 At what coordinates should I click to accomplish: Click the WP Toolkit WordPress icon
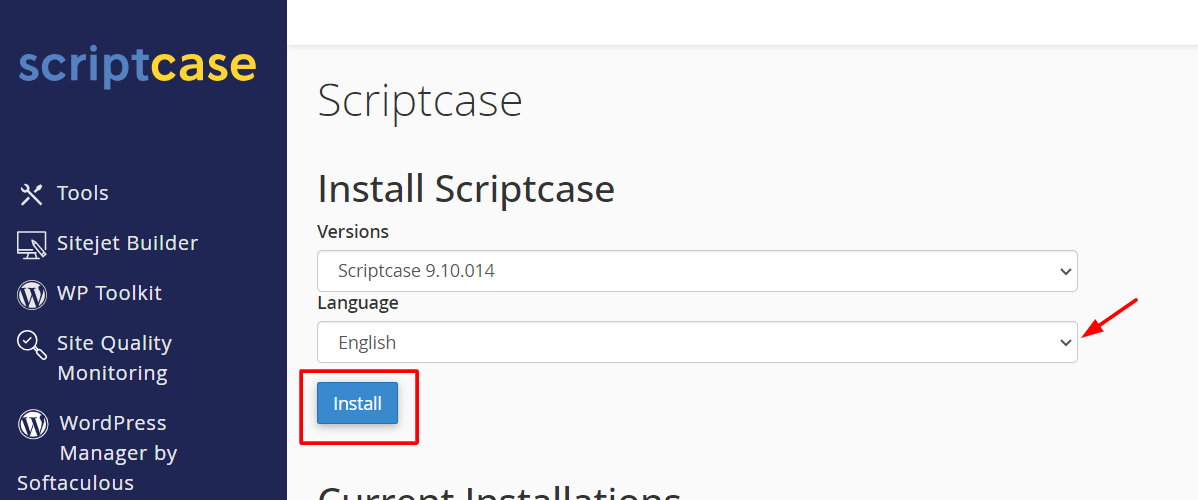coord(31,294)
